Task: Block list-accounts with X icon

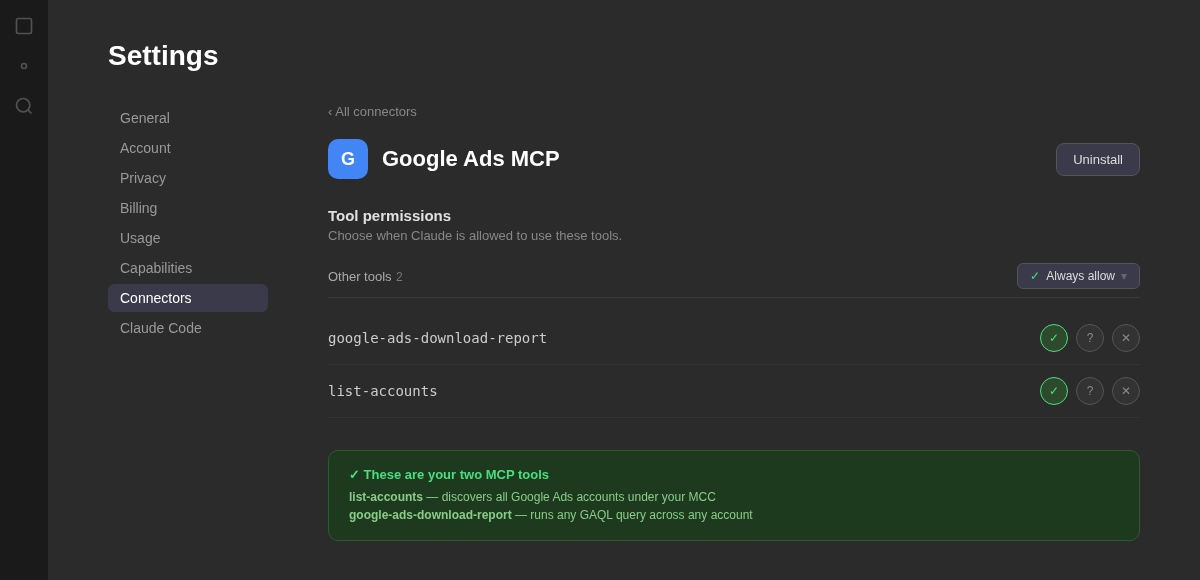Action: [x=1126, y=391]
